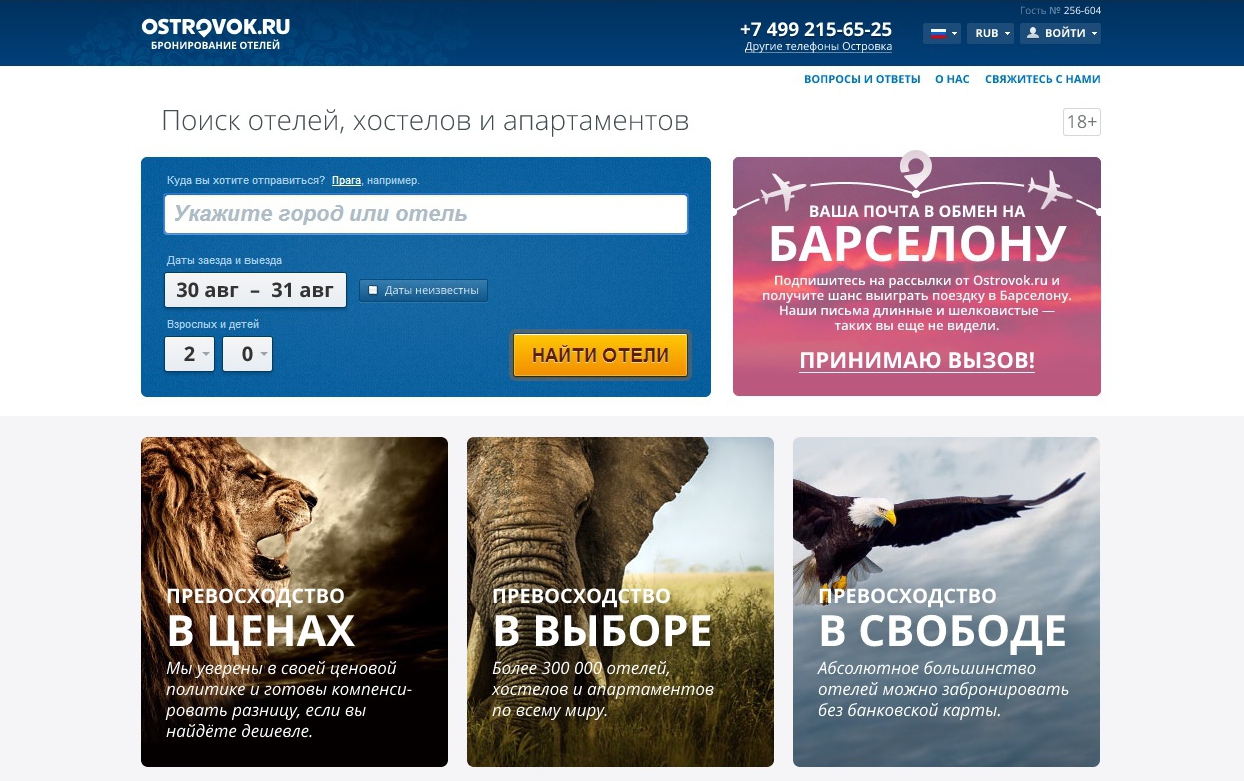Open the children count dropdown showing 0
This screenshot has height=781, width=1244.
[248, 354]
